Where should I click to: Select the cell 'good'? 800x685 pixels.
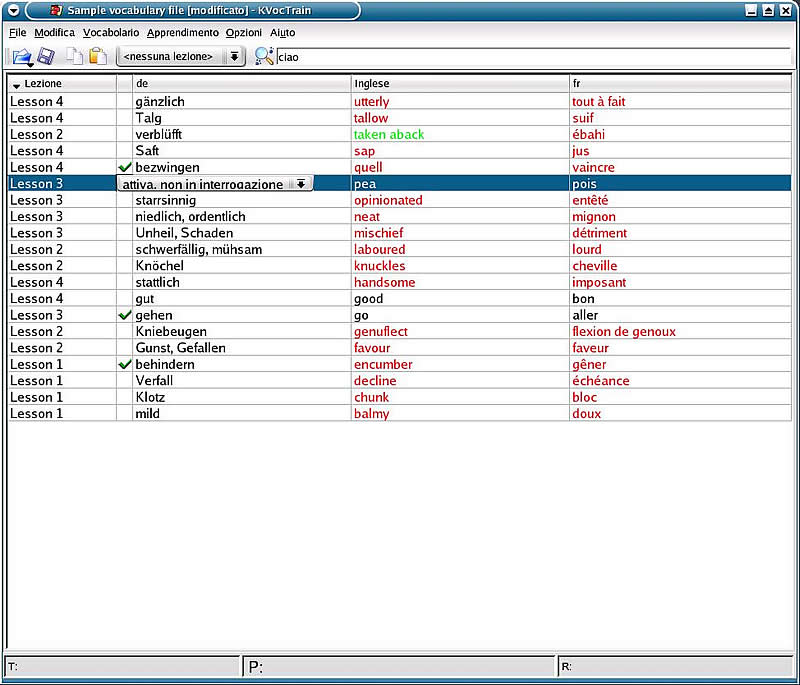click(x=460, y=298)
